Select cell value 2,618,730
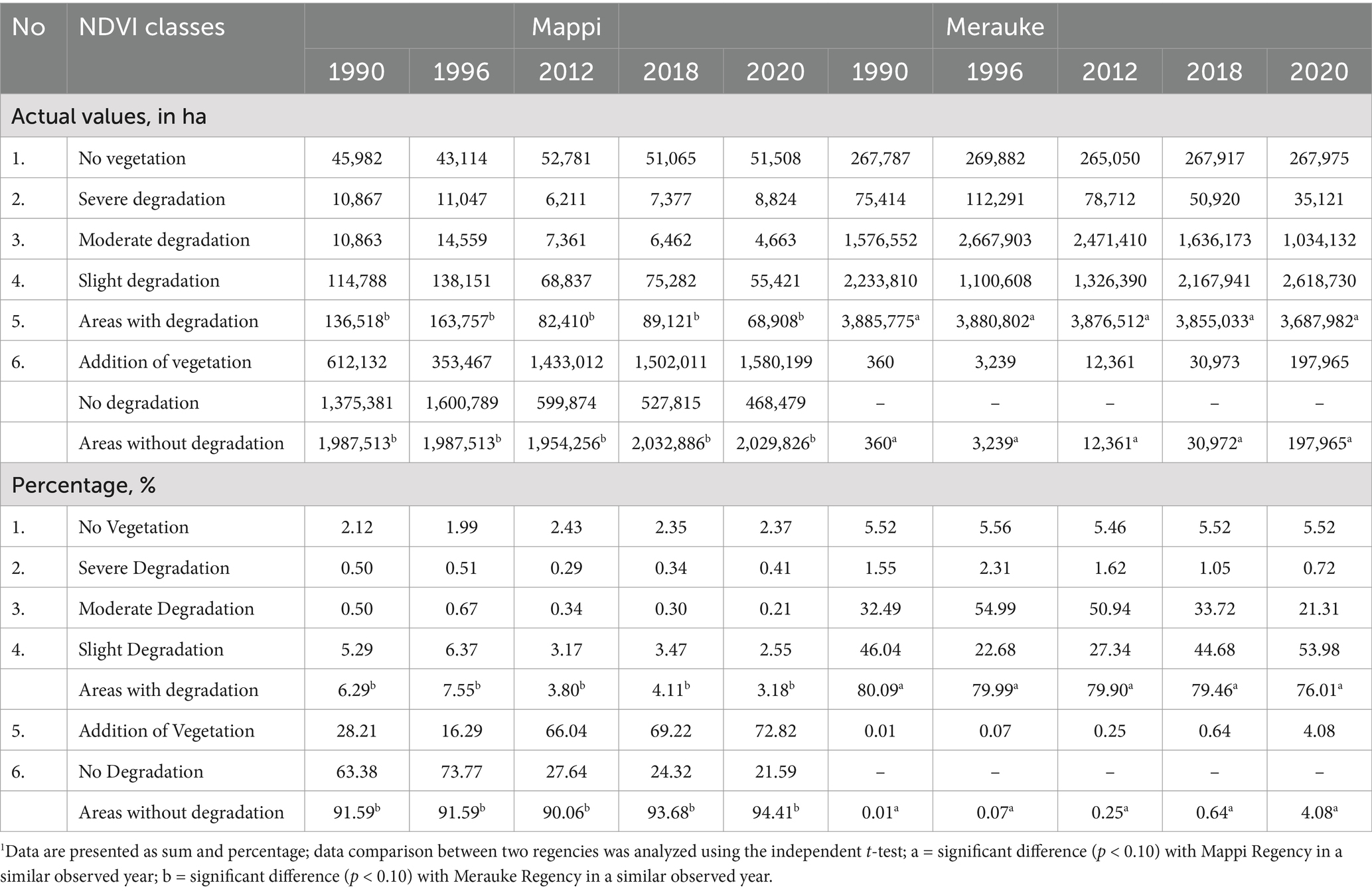This screenshot has height=891, width=1372. click(1319, 281)
